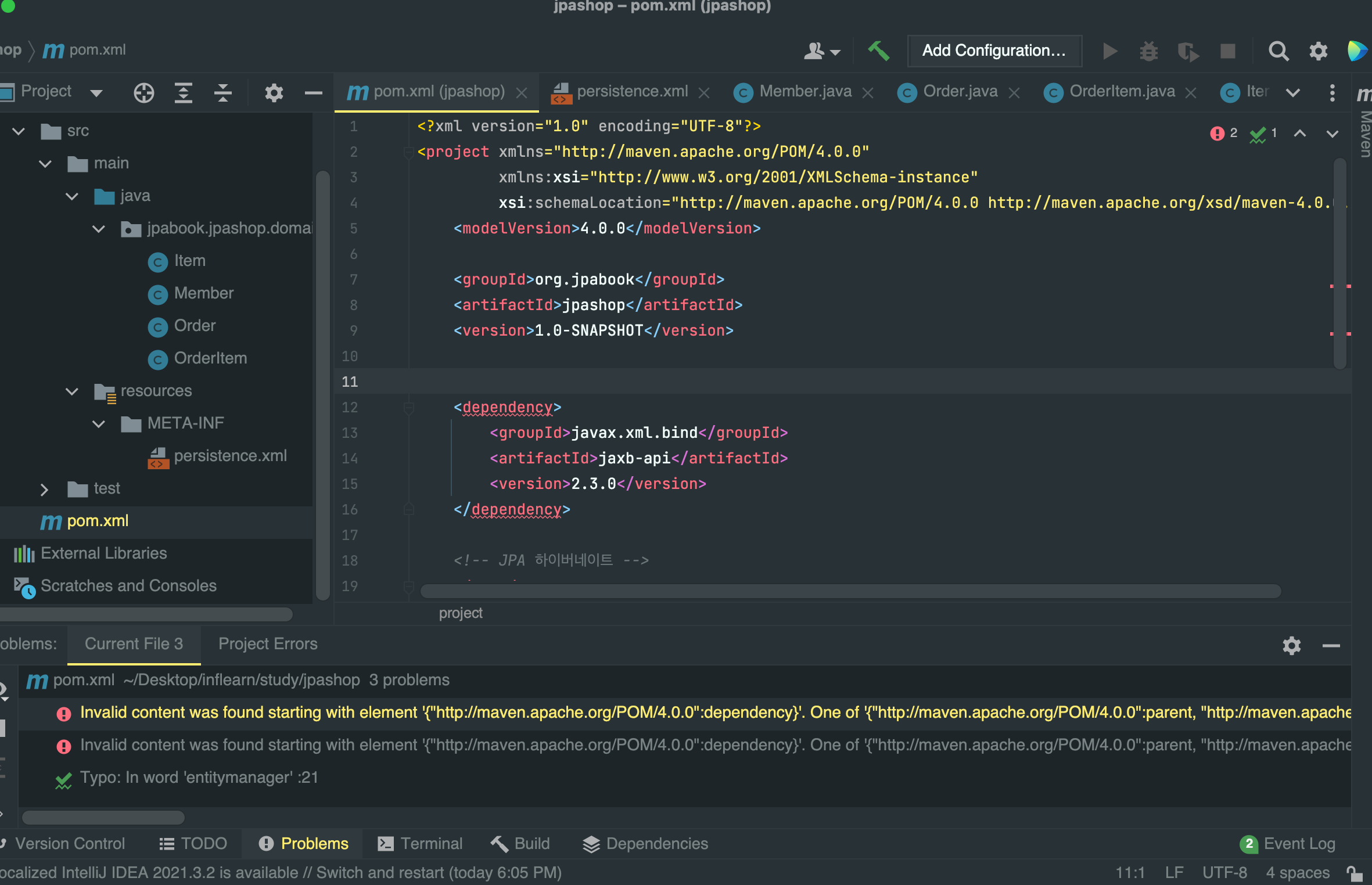The image size is (1372, 885).
Task: Click the editor horizontal scrollbar
Action: click(850, 591)
